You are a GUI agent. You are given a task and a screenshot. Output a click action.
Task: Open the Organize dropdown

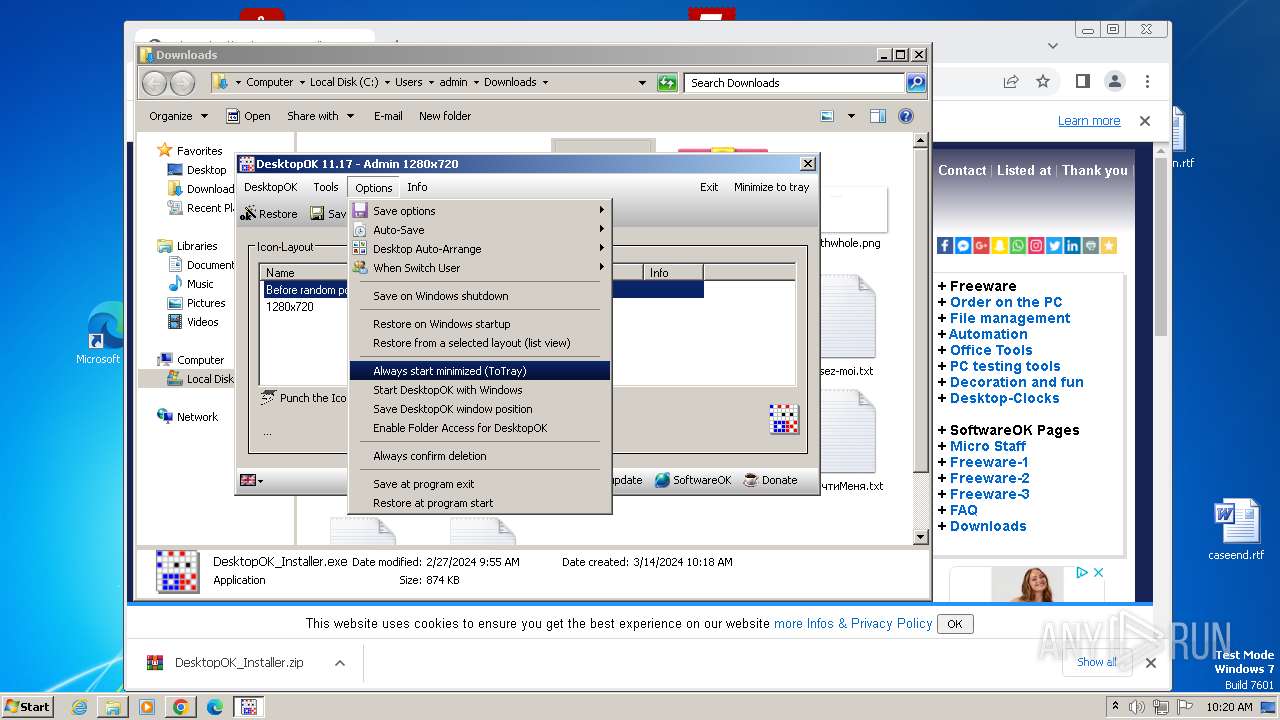click(x=178, y=116)
